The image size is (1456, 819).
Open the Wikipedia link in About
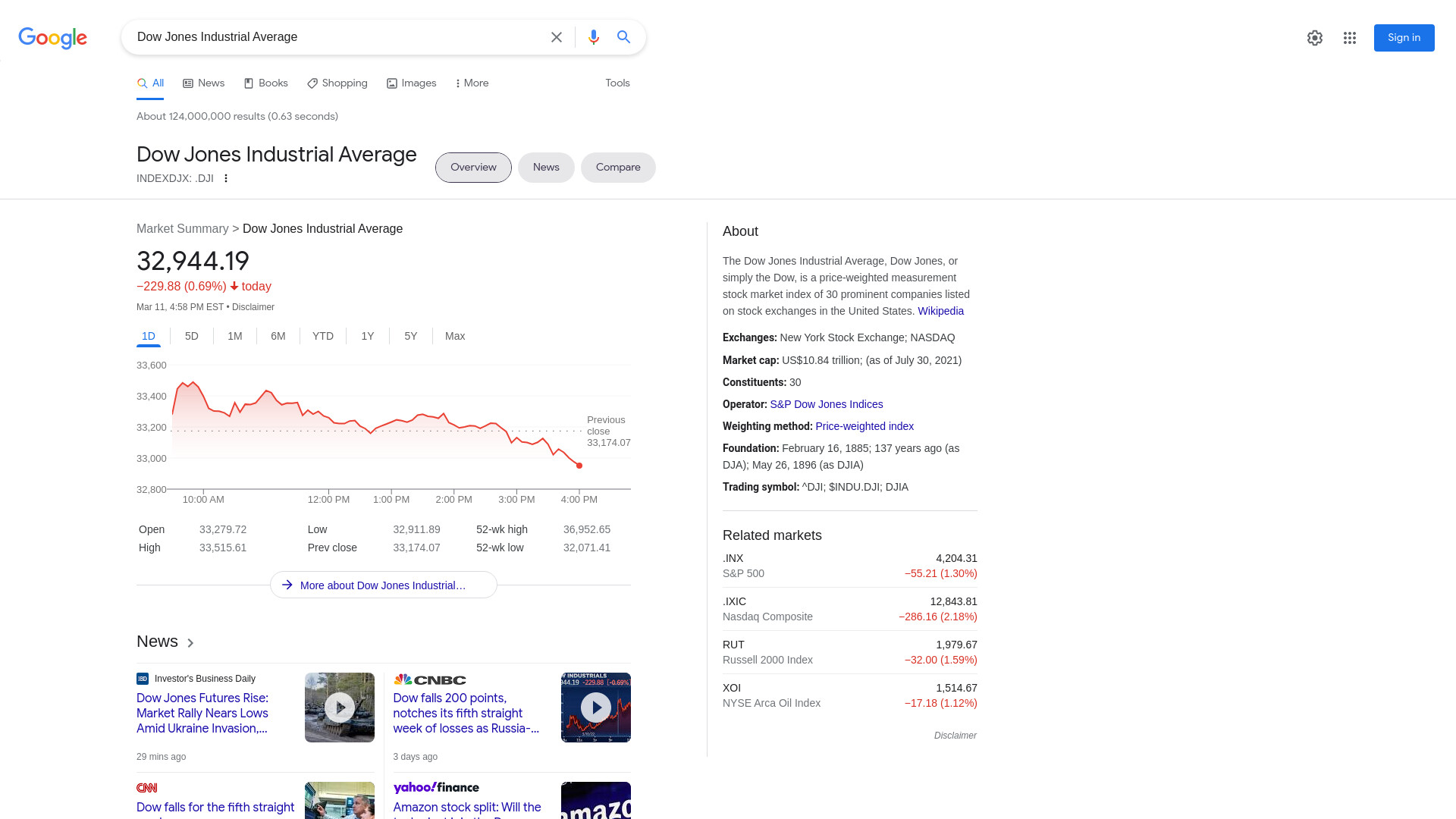click(940, 311)
